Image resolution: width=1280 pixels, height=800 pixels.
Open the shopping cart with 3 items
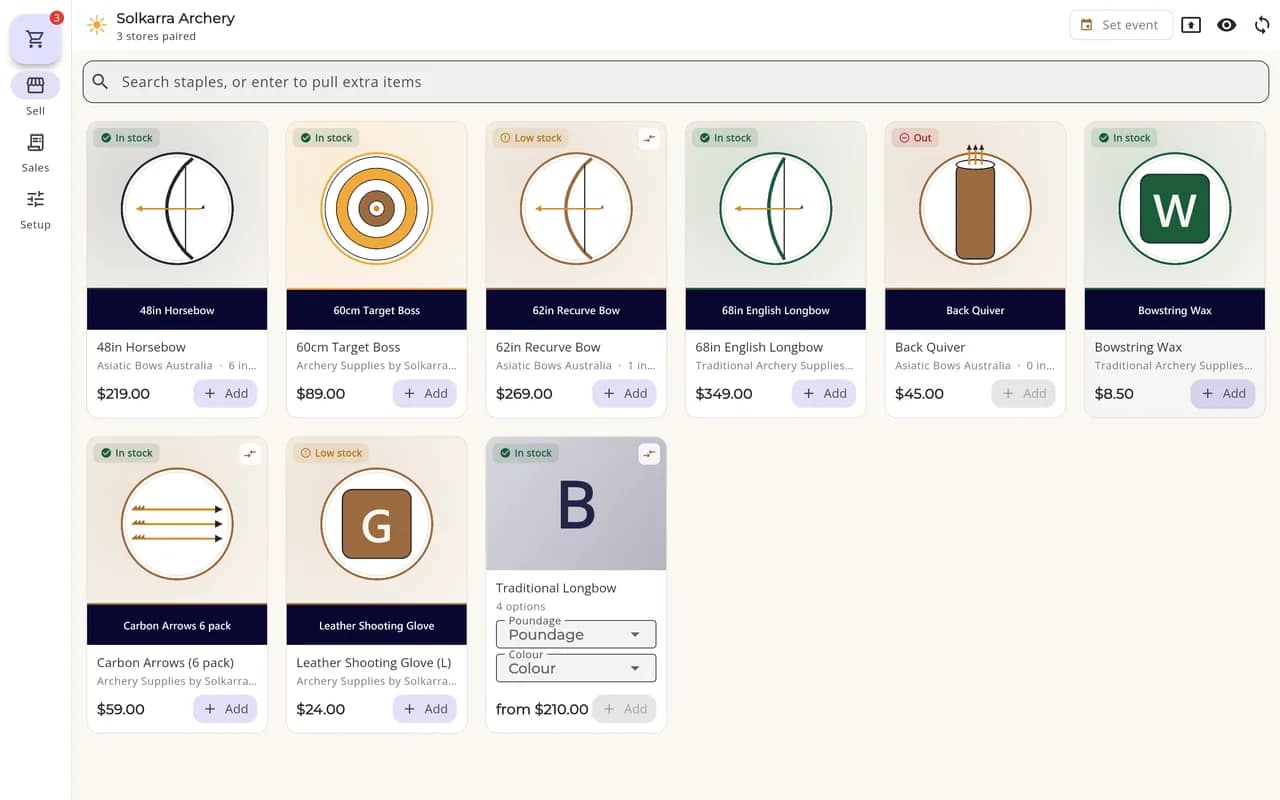(36, 40)
